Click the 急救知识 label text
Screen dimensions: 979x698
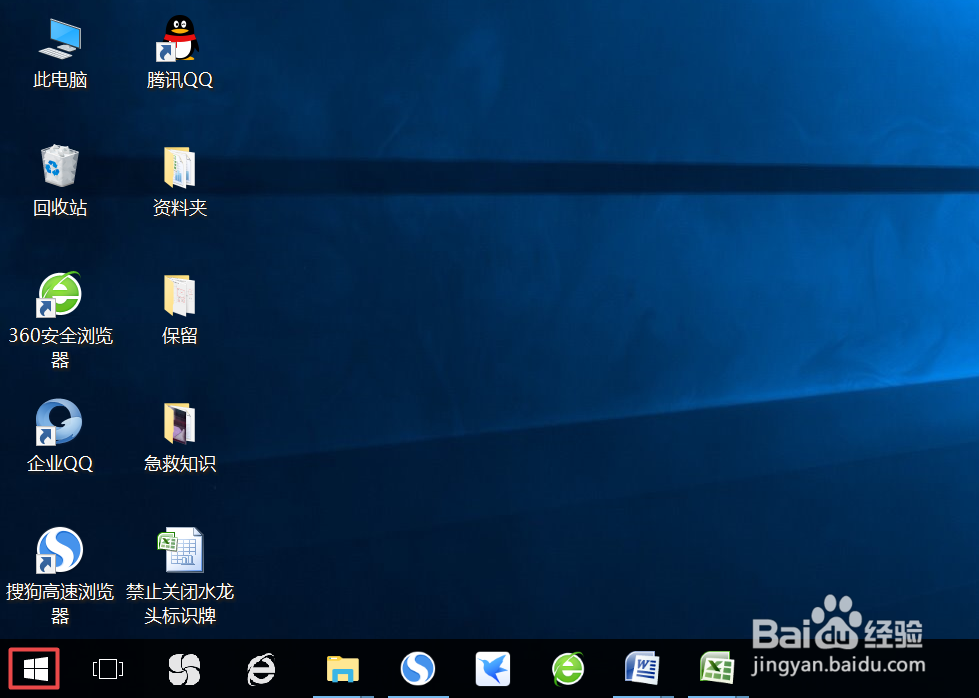180,464
